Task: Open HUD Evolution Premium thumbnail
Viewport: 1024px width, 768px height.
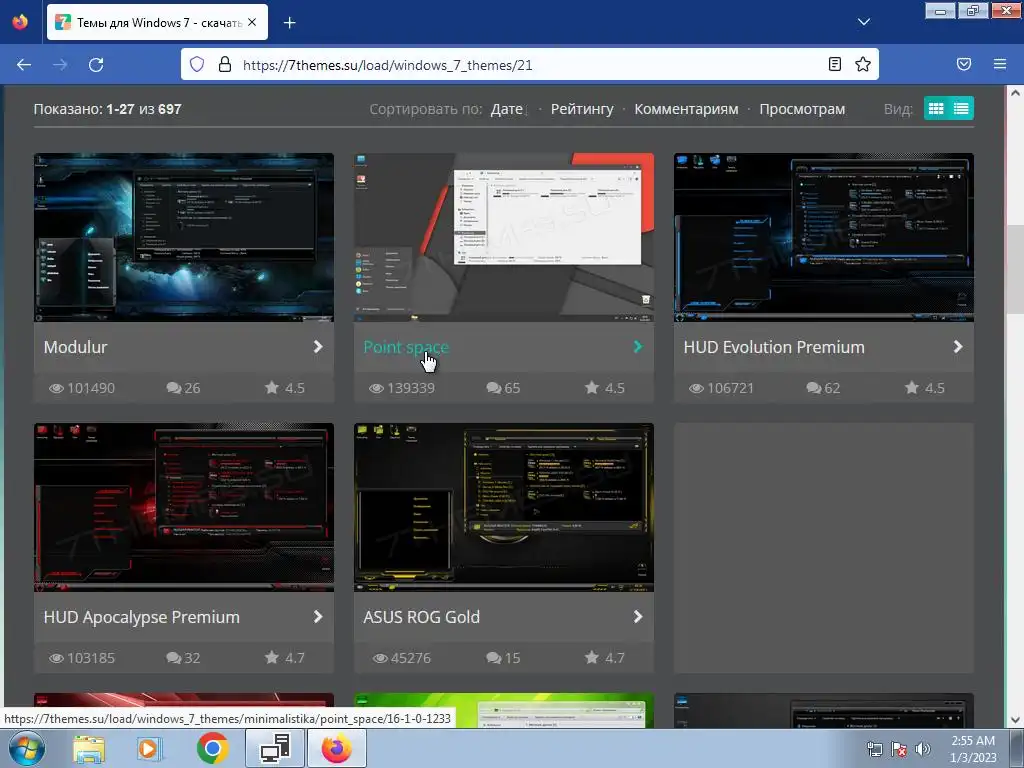Action: tap(824, 237)
